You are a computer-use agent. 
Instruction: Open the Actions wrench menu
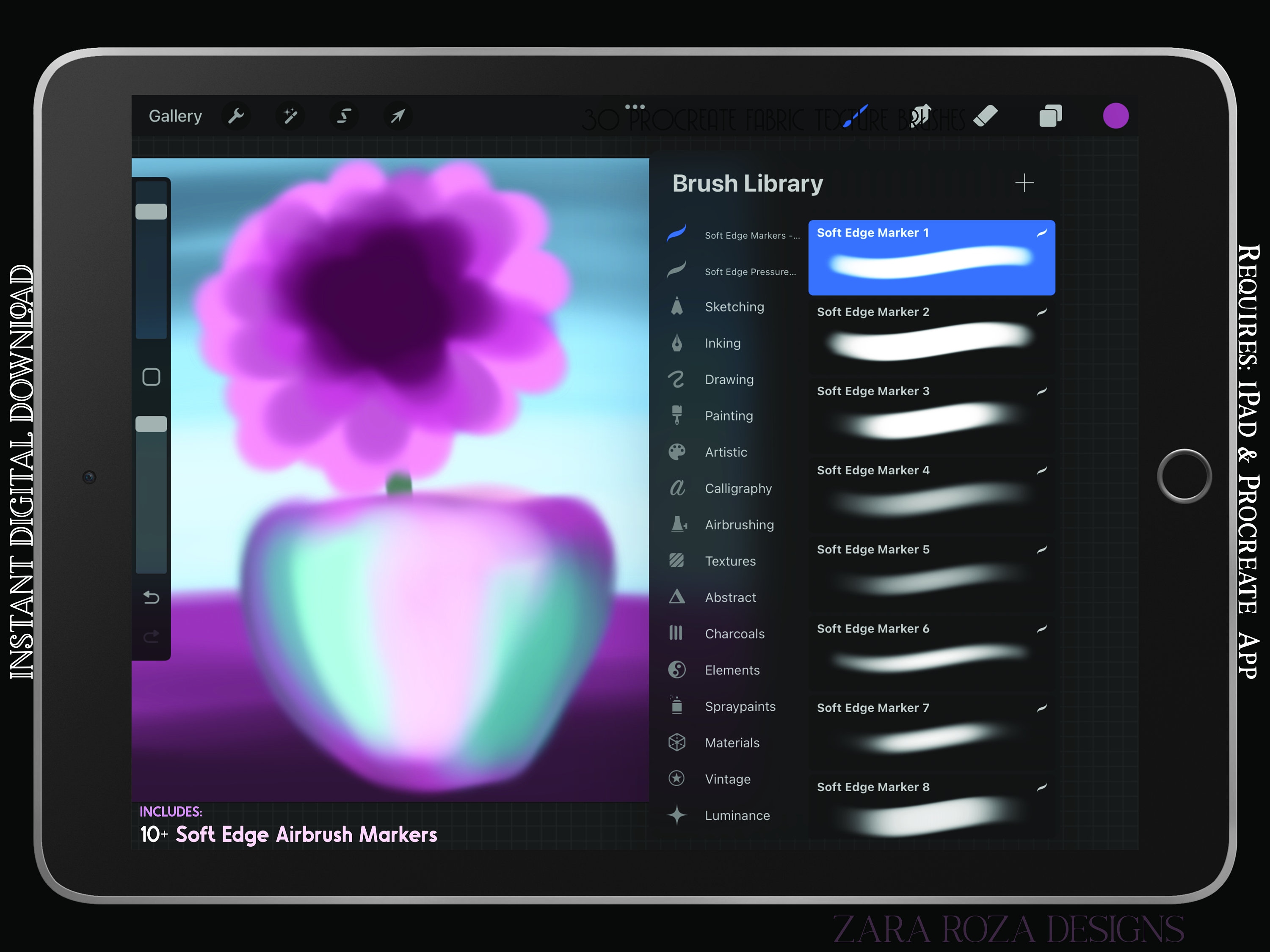[236, 116]
